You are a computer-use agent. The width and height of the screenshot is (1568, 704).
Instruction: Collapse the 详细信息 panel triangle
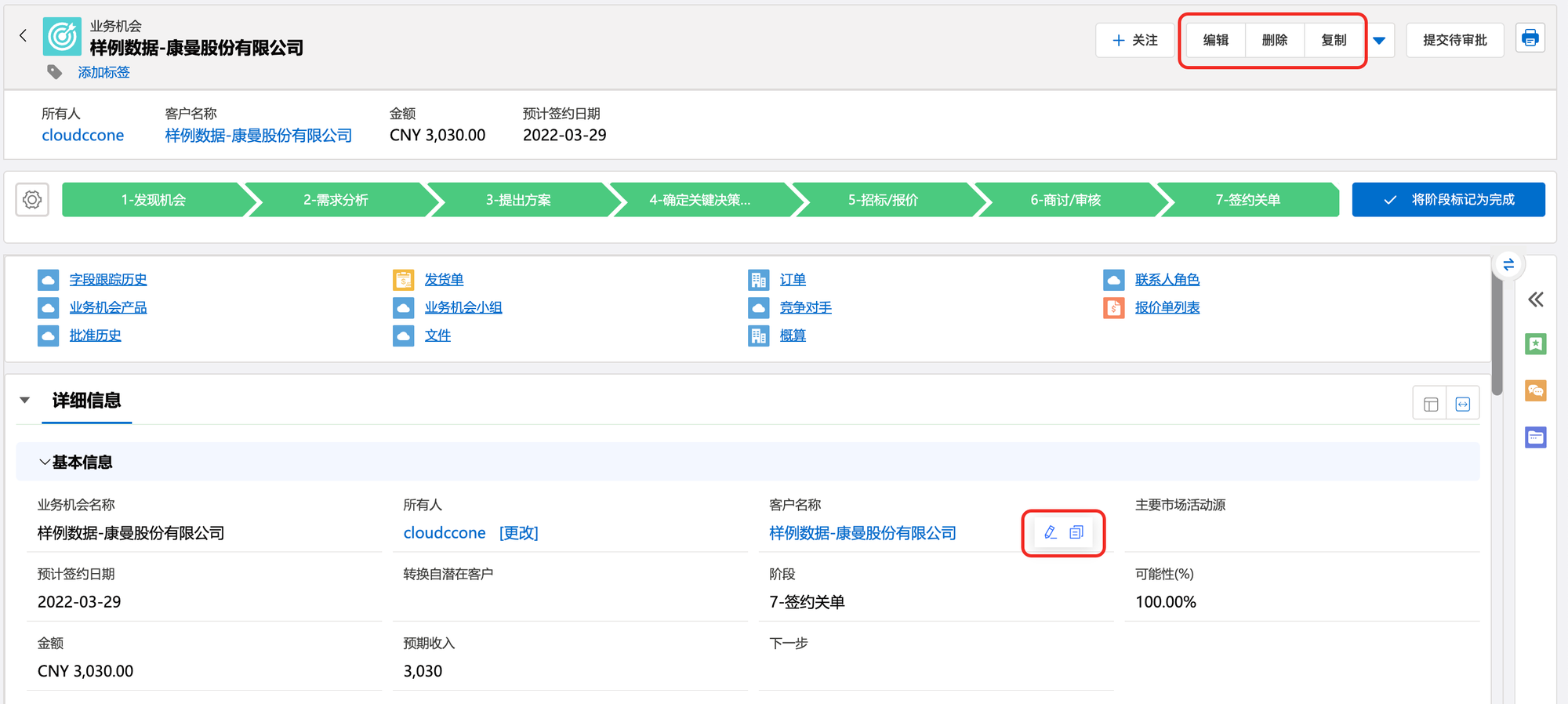tap(25, 401)
